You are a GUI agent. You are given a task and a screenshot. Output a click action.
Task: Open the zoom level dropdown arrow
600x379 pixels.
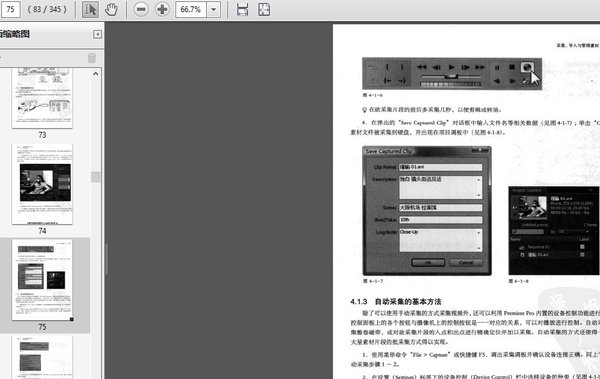[x=214, y=10]
